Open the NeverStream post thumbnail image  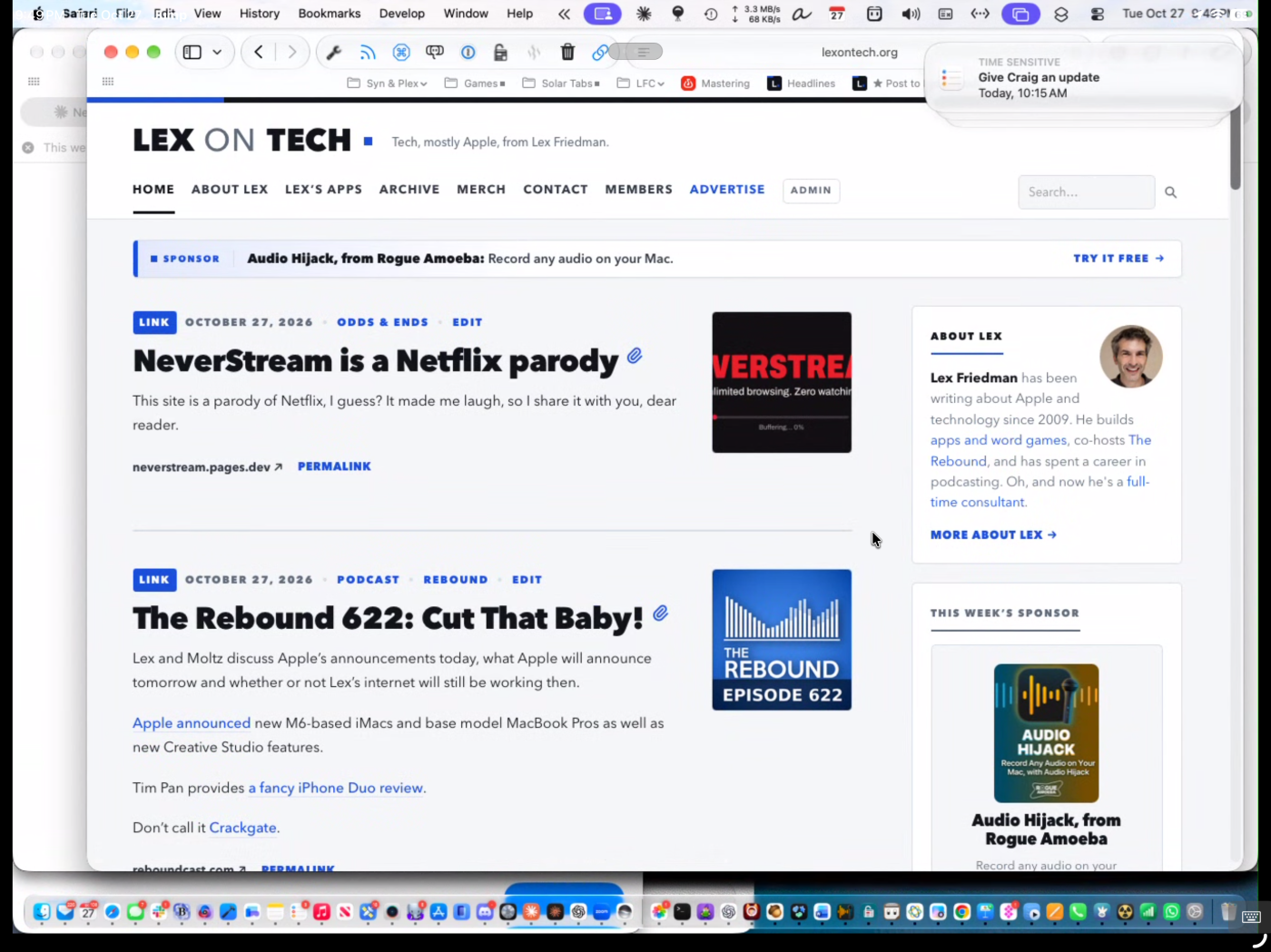782,382
